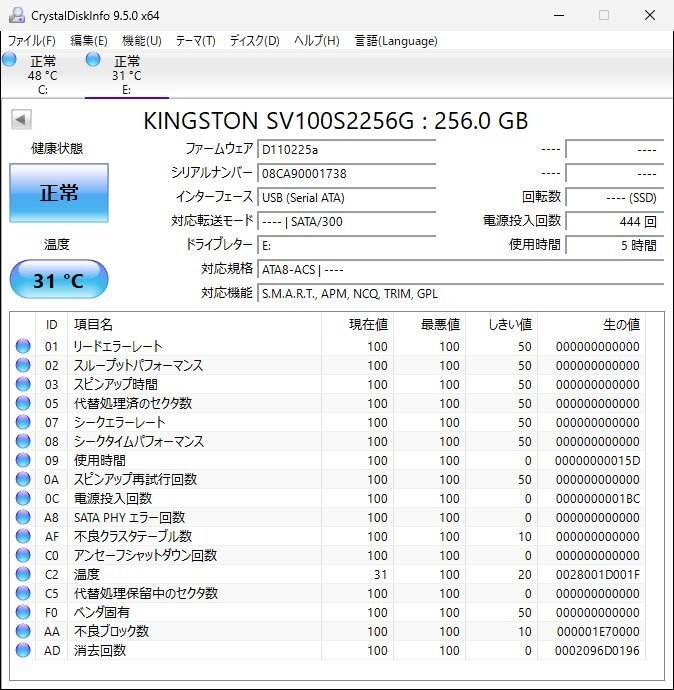Viewport: 674px width, 690px height.
Task: Switch to the C: disk tab at 48 °C
Action: pyautogui.click(x=43, y=75)
